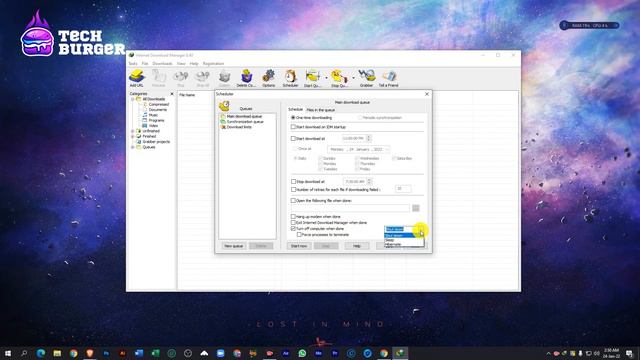640x360 pixels.
Task: Click the Scheduler clock toolbar icon
Action: (290, 78)
